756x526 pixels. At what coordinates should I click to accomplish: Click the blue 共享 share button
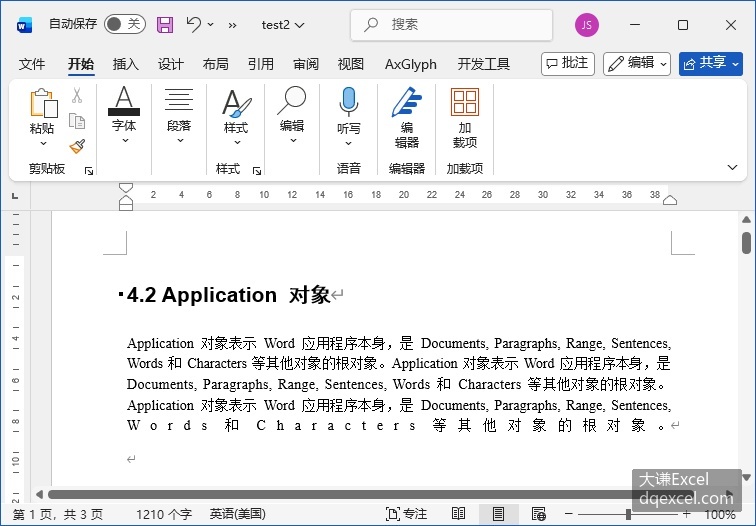[711, 64]
